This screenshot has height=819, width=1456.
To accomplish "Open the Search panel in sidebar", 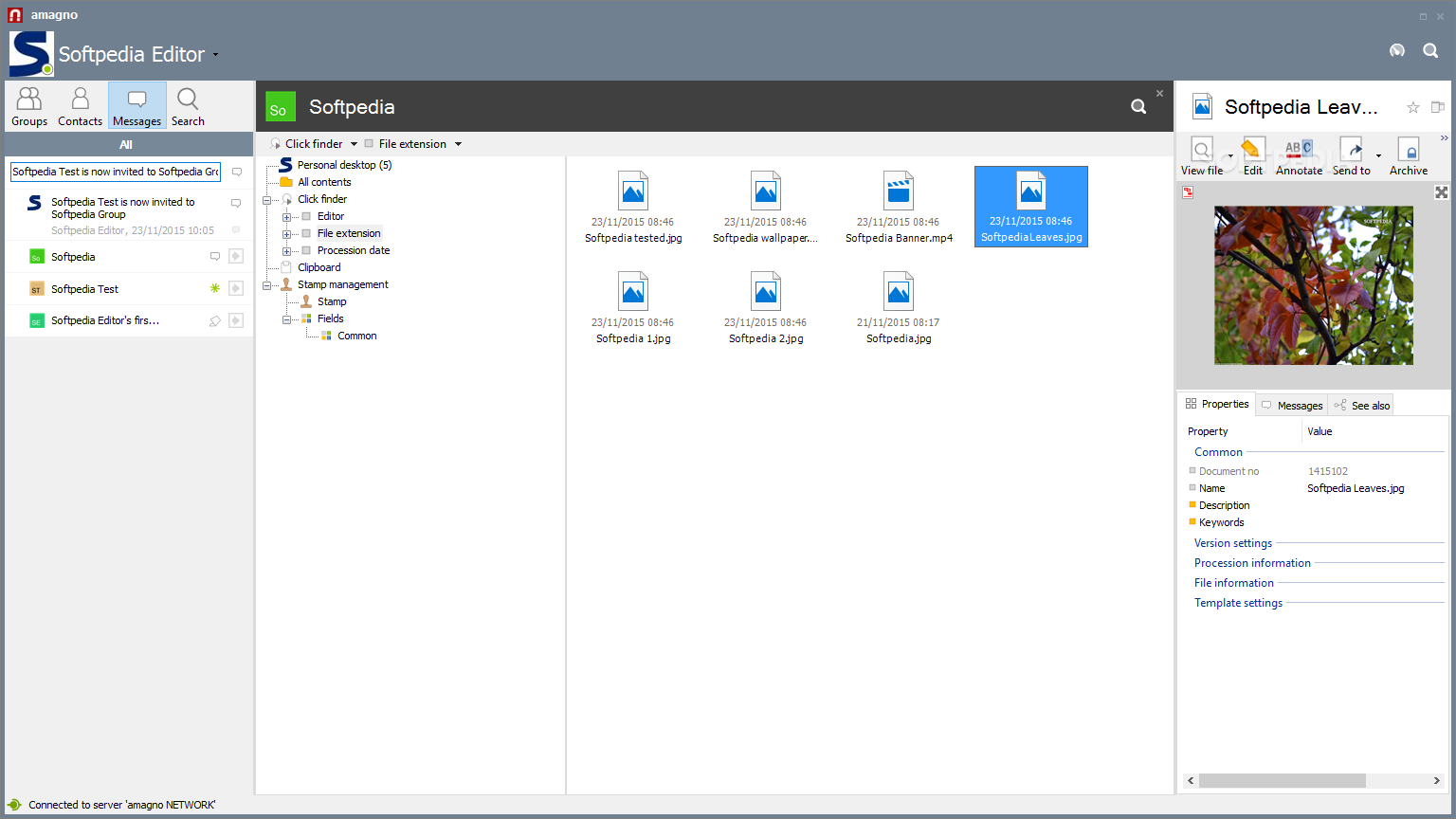I will (x=188, y=106).
